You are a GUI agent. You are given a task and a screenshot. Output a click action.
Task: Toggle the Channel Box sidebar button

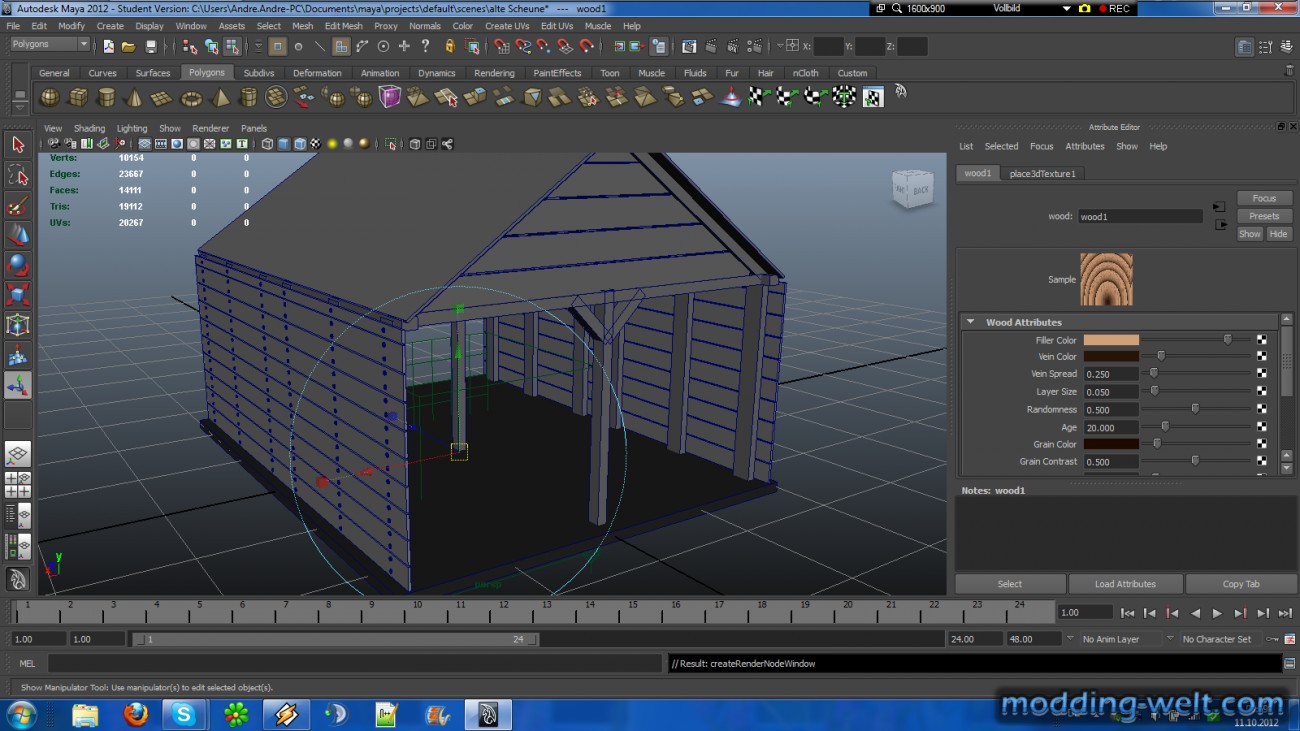click(1286, 47)
